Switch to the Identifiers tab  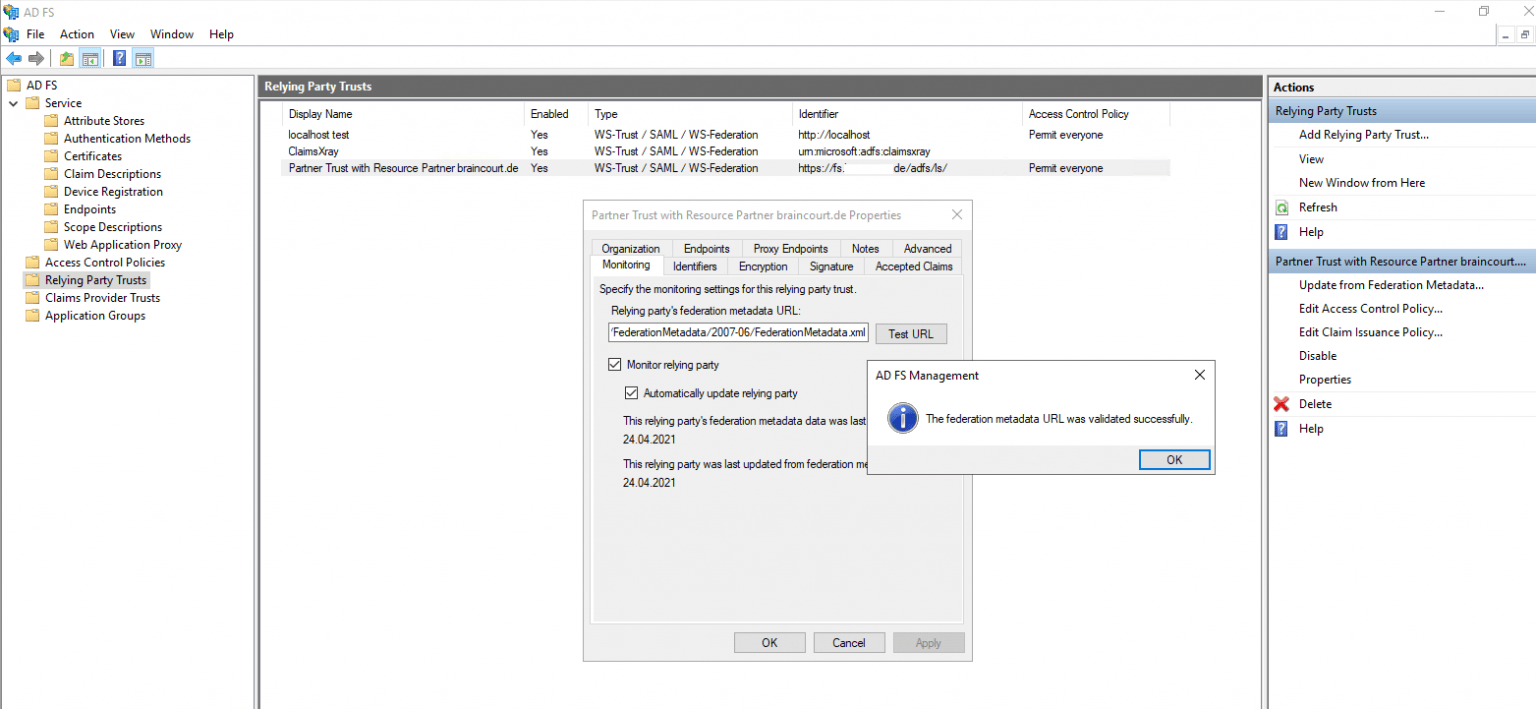click(x=694, y=266)
